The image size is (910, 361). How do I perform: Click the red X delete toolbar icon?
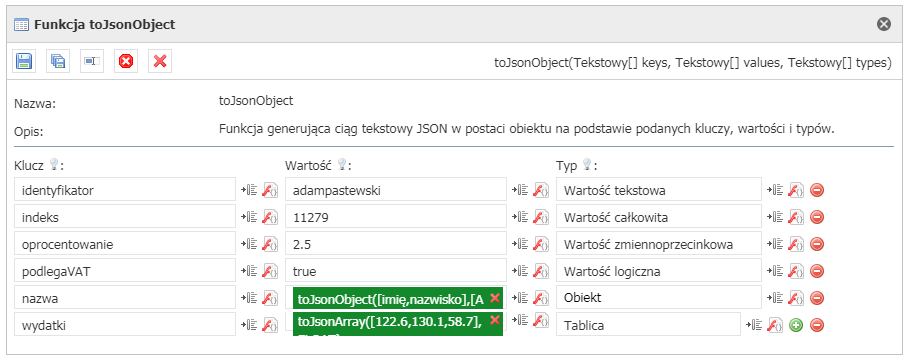pyautogui.click(x=160, y=61)
